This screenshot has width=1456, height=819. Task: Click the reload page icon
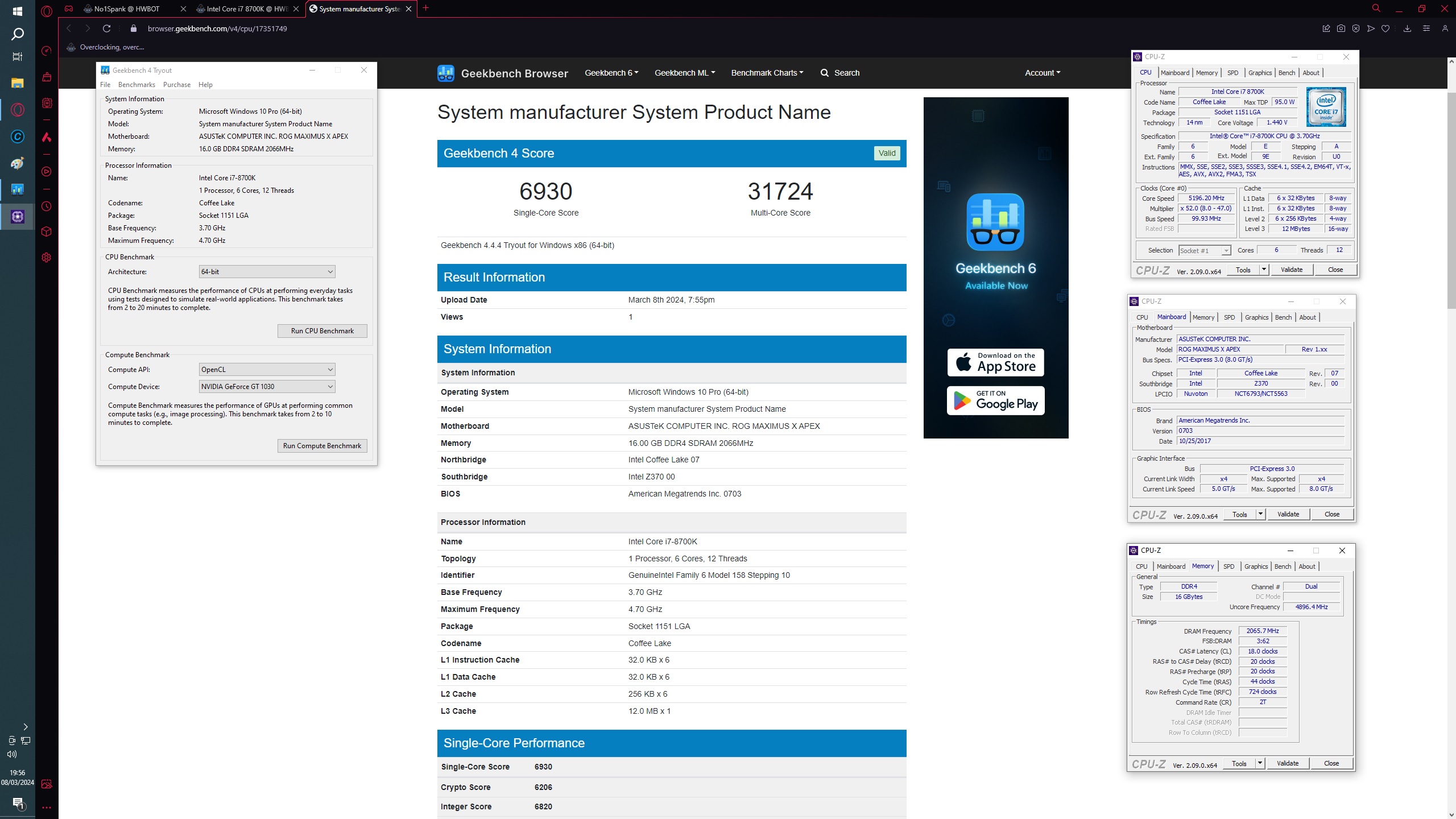pos(106,28)
